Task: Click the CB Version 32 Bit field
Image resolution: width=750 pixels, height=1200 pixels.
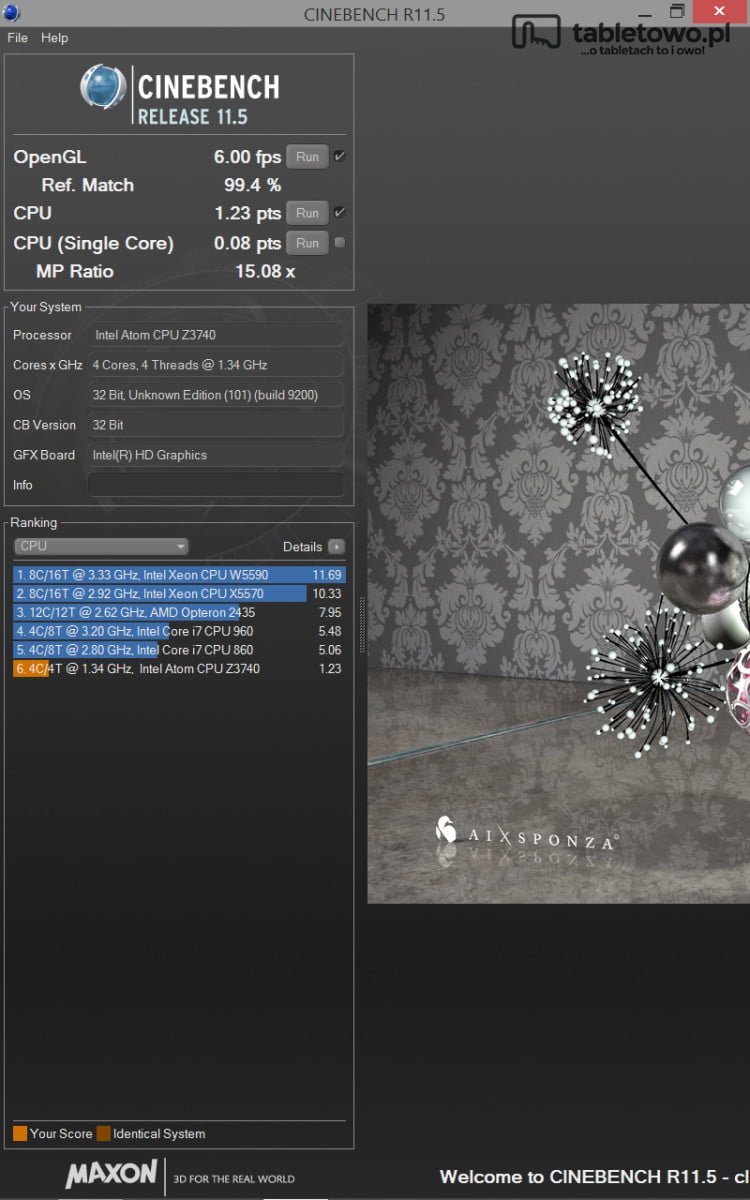Action: click(x=216, y=425)
